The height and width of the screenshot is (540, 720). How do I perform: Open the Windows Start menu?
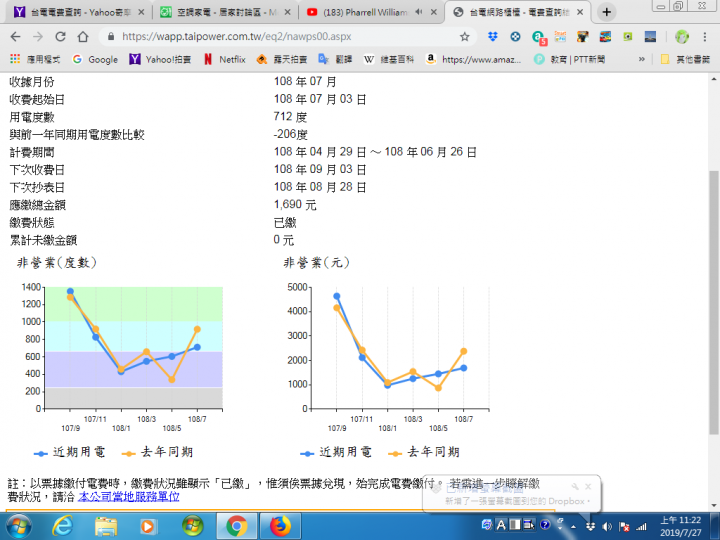point(18,526)
